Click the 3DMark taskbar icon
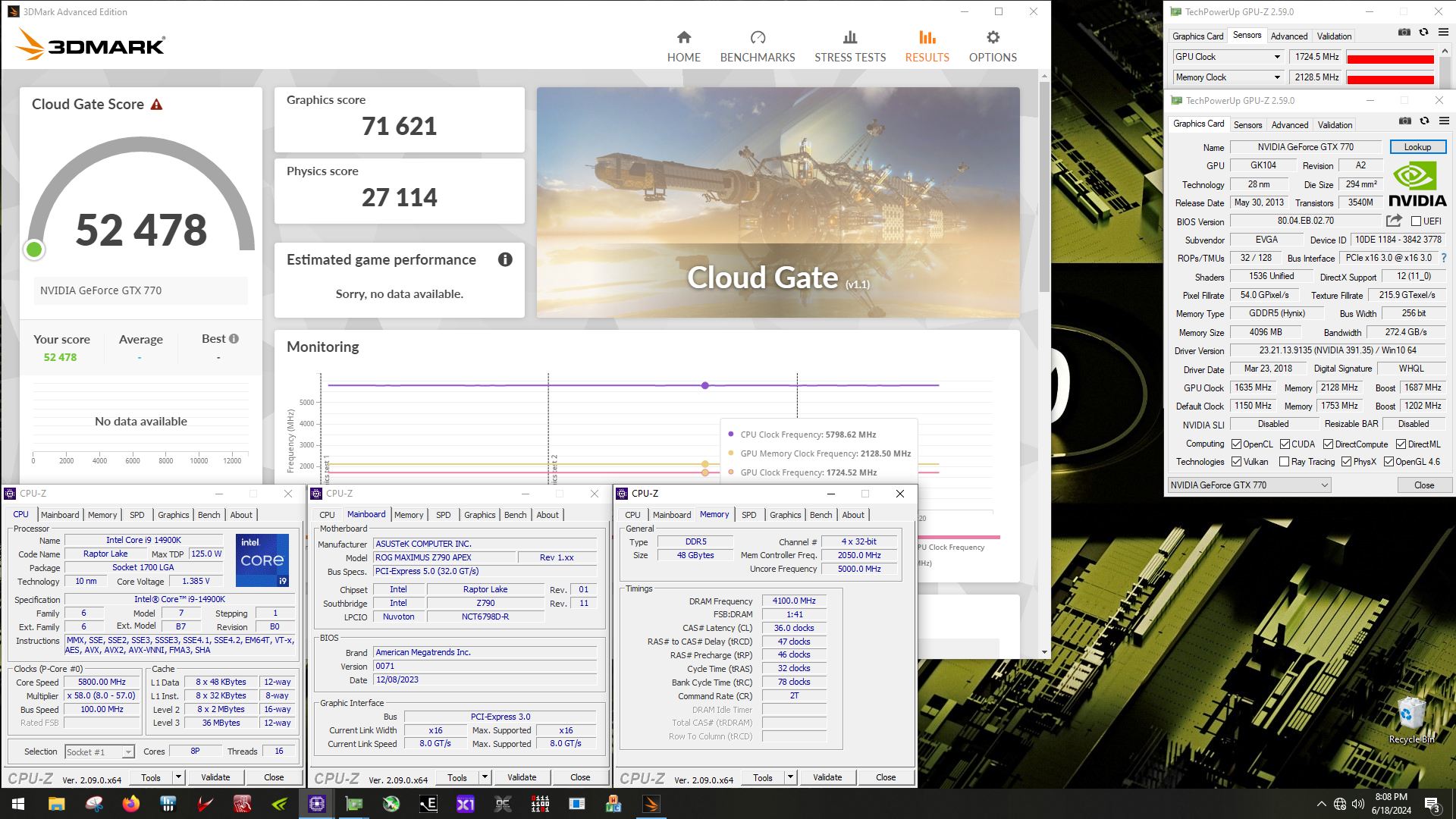Screen dimensions: 1456x819 (x=651, y=804)
